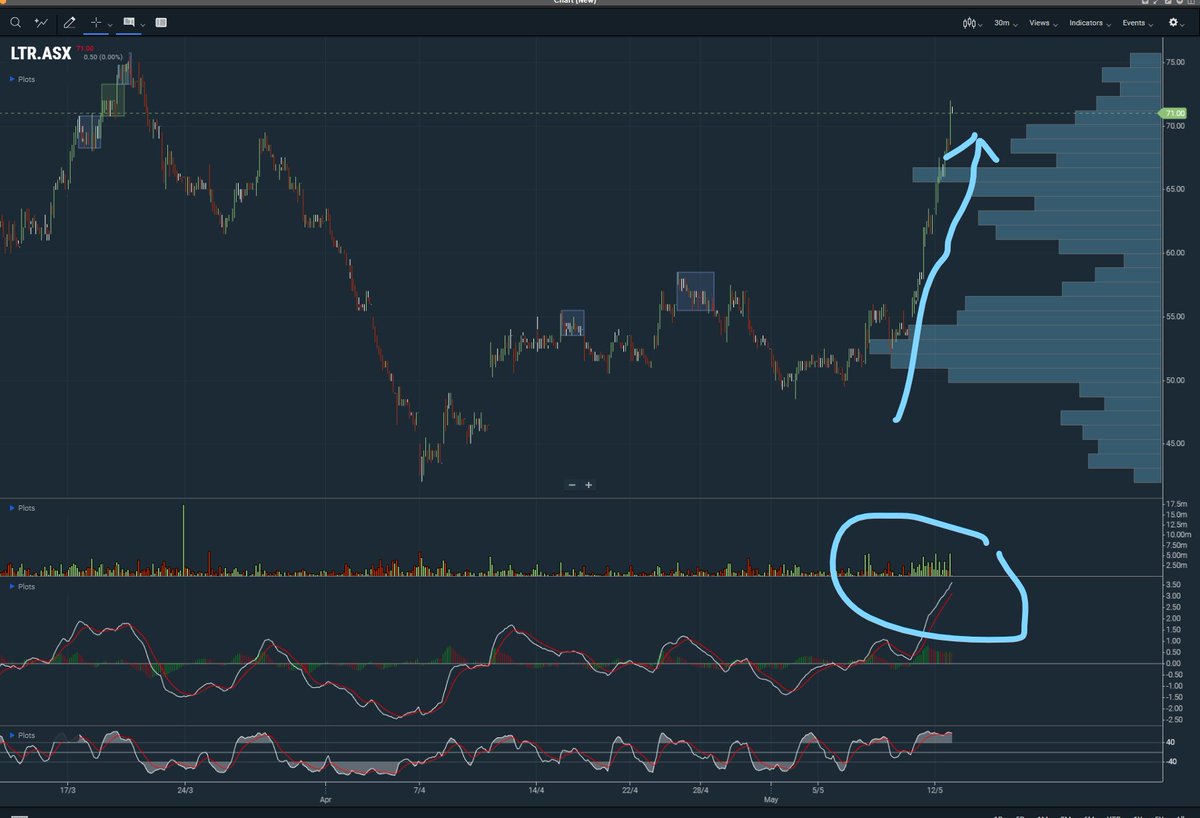Image resolution: width=1200 pixels, height=818 pixels.
Task: Click the LTR.ASX symbol title
Action: (42, 54)
